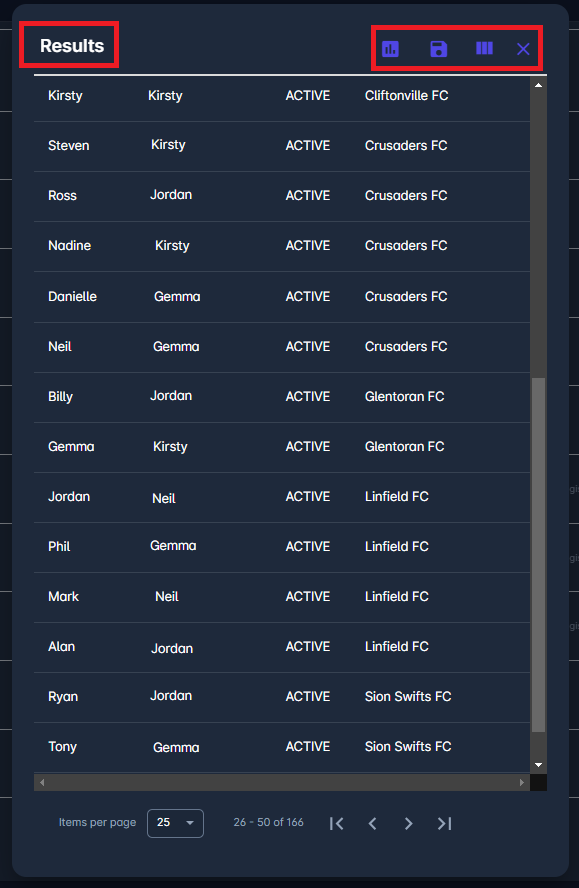Open the chart visualization icon

click(390, 48)
